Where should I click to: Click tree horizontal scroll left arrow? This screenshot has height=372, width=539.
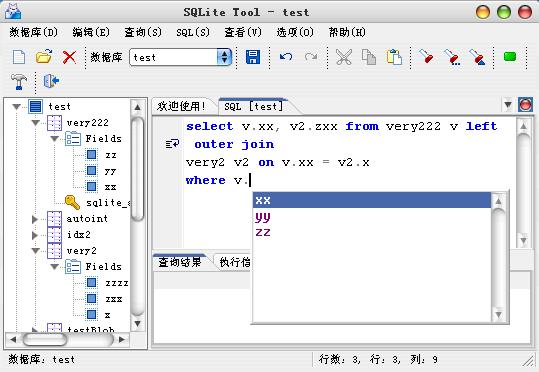pyautogui.click(x=13, y=339)
